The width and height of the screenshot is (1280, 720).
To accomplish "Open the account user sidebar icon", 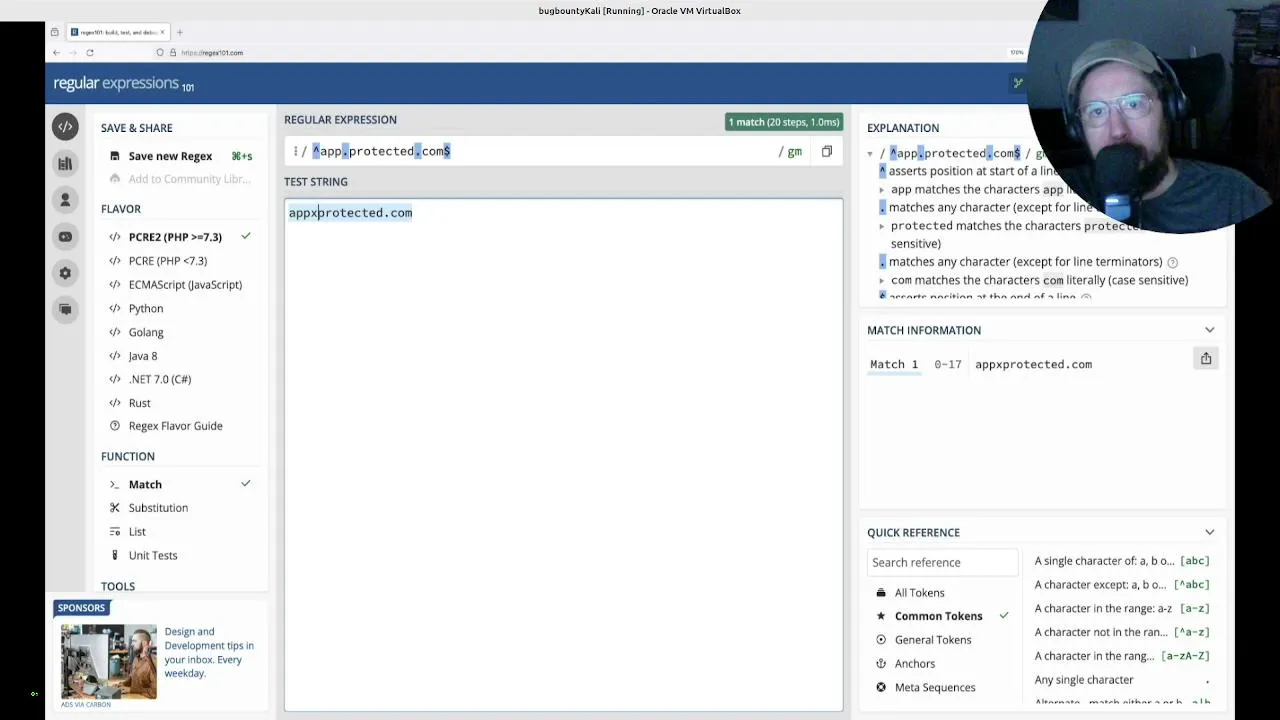I will tap(65, 200).
